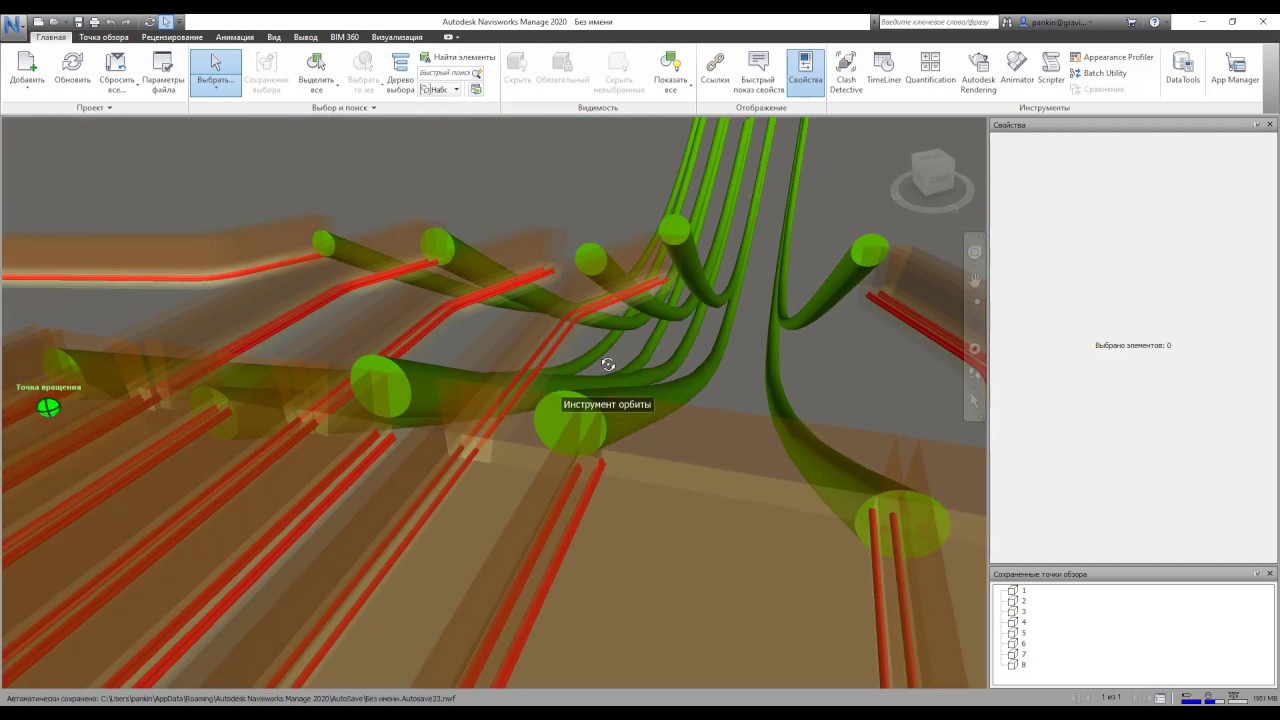Click the New file icon in quick access toolbar
Viewport: 1280px width, 720px height.
pyautogui.click(x=38, y=22)
